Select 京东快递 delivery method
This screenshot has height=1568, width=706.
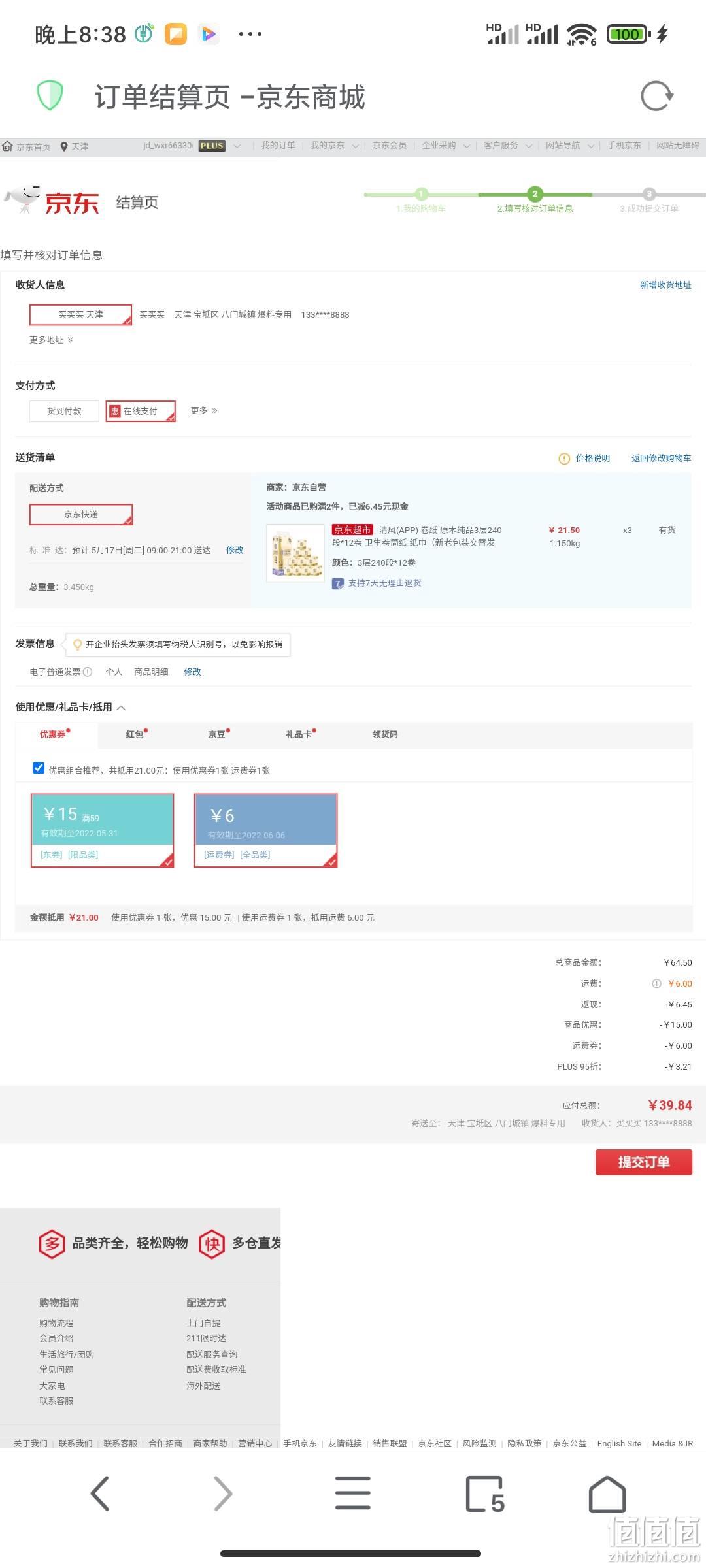(x=81, y=514)
